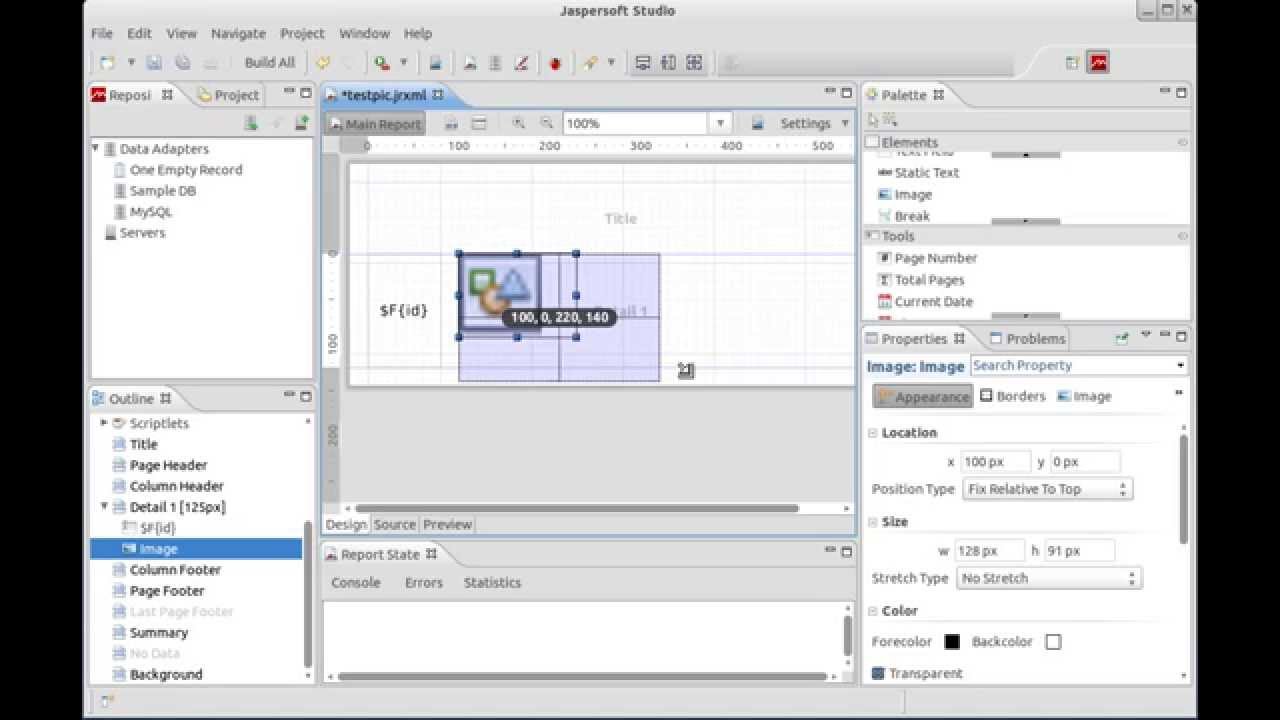Click the export icon left of Settings
The height and width of the screenshot is (720, 1280).
[x=758, y=123]
